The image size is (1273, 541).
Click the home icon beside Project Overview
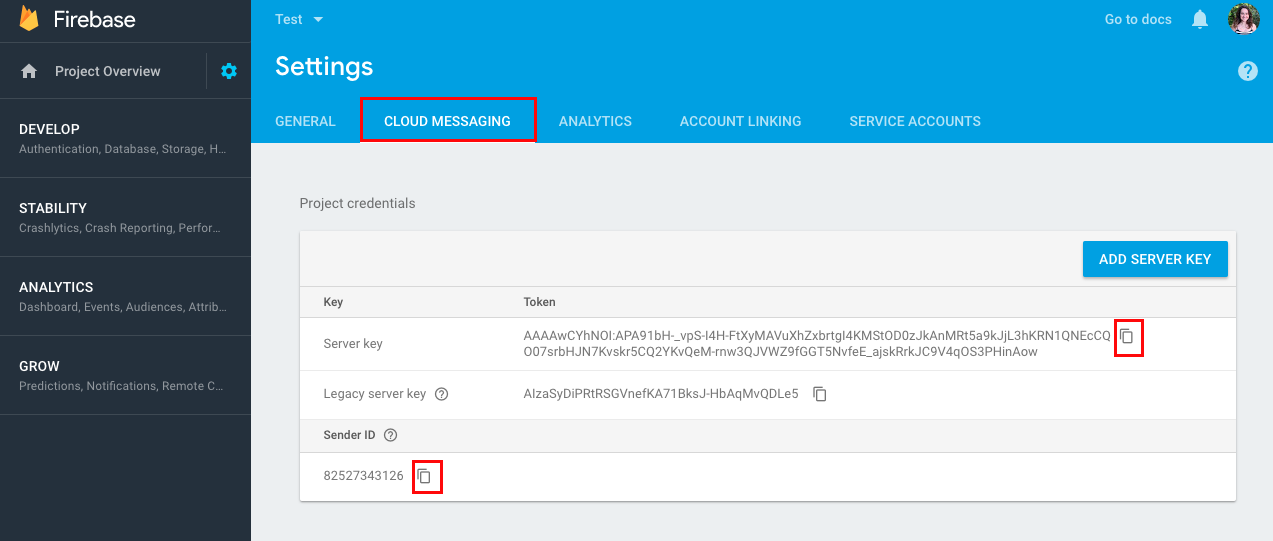tap(29, 71)
